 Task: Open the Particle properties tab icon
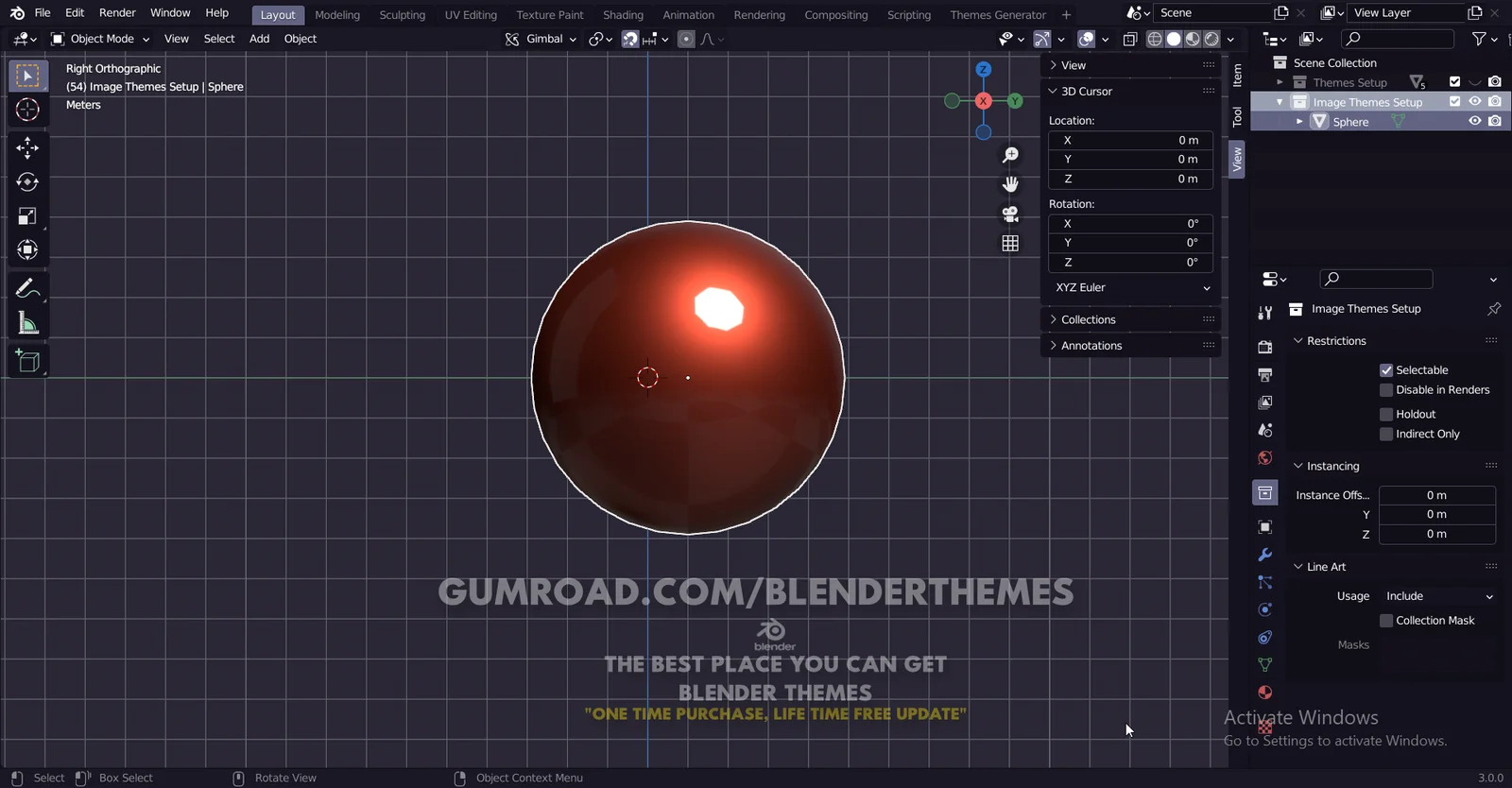(x=1265, y=582)
